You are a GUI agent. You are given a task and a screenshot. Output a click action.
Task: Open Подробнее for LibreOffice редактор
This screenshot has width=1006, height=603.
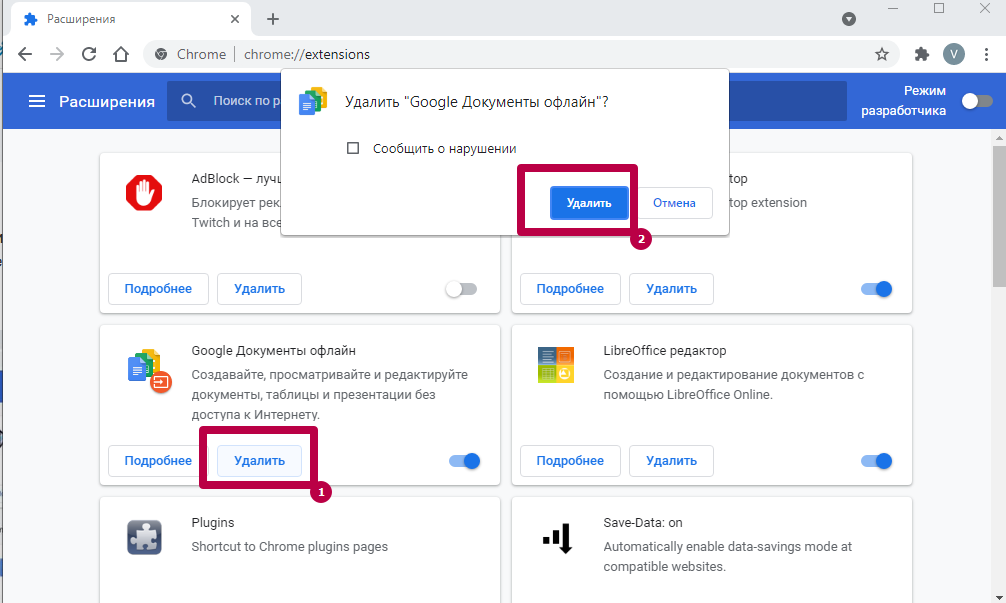(x=570, y=461)
